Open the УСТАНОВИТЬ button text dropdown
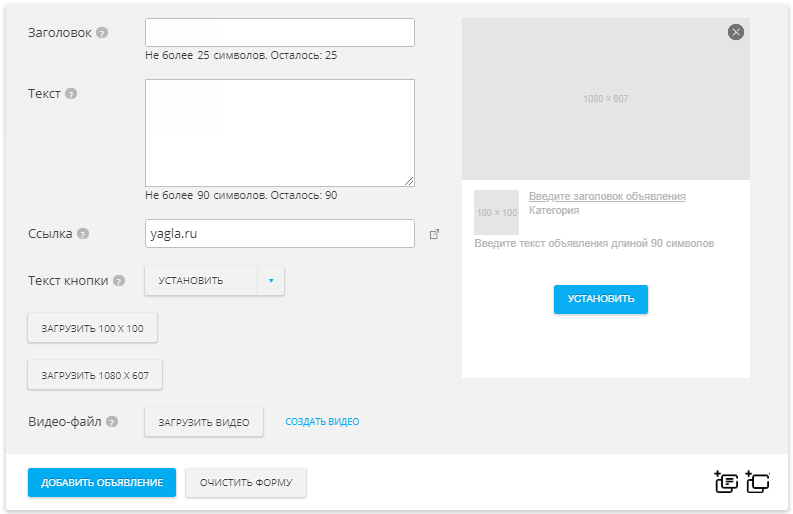Screen dimensions: 793x514 (x=214, y=281)
